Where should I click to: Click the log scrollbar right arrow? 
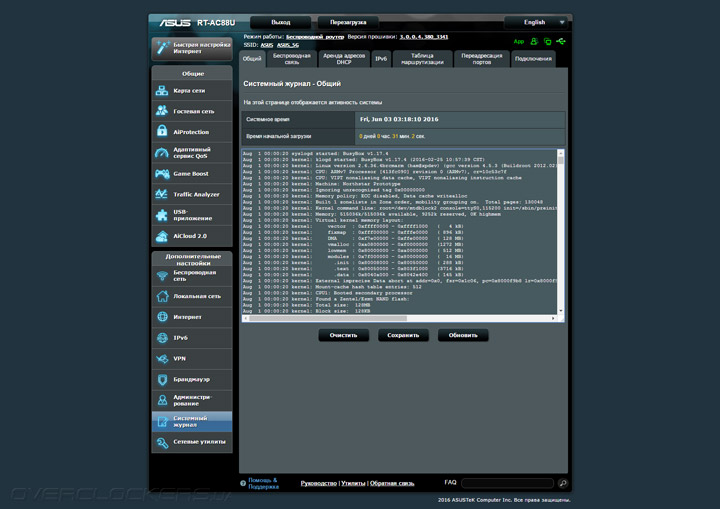553,318
